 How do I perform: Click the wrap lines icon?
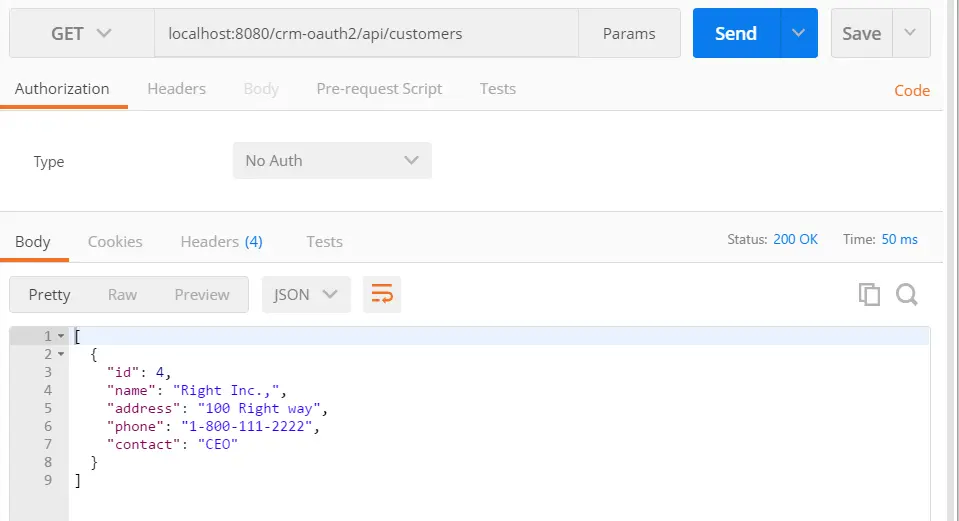pos(382,294)
